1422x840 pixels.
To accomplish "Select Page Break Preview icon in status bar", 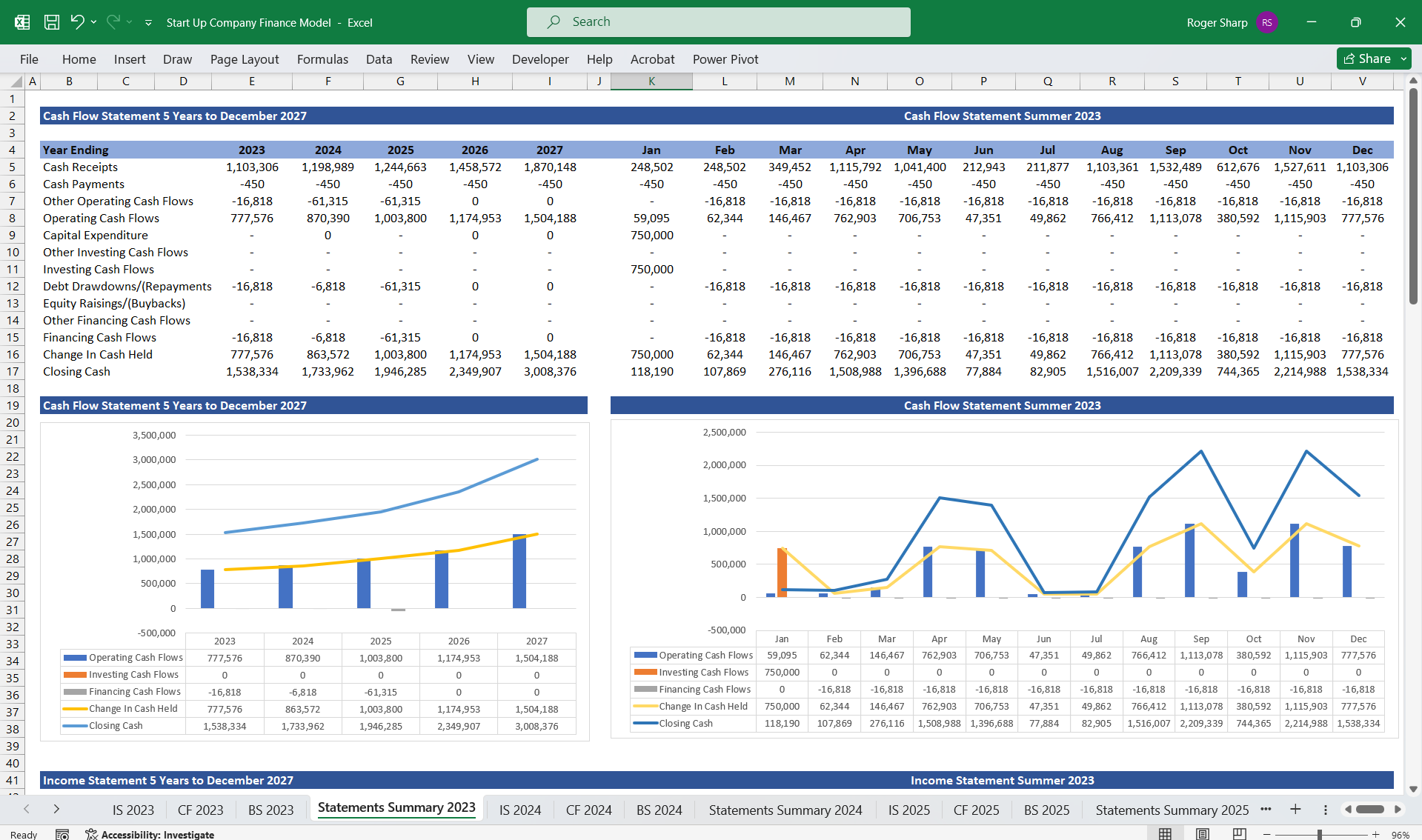I will point(1238,833).
